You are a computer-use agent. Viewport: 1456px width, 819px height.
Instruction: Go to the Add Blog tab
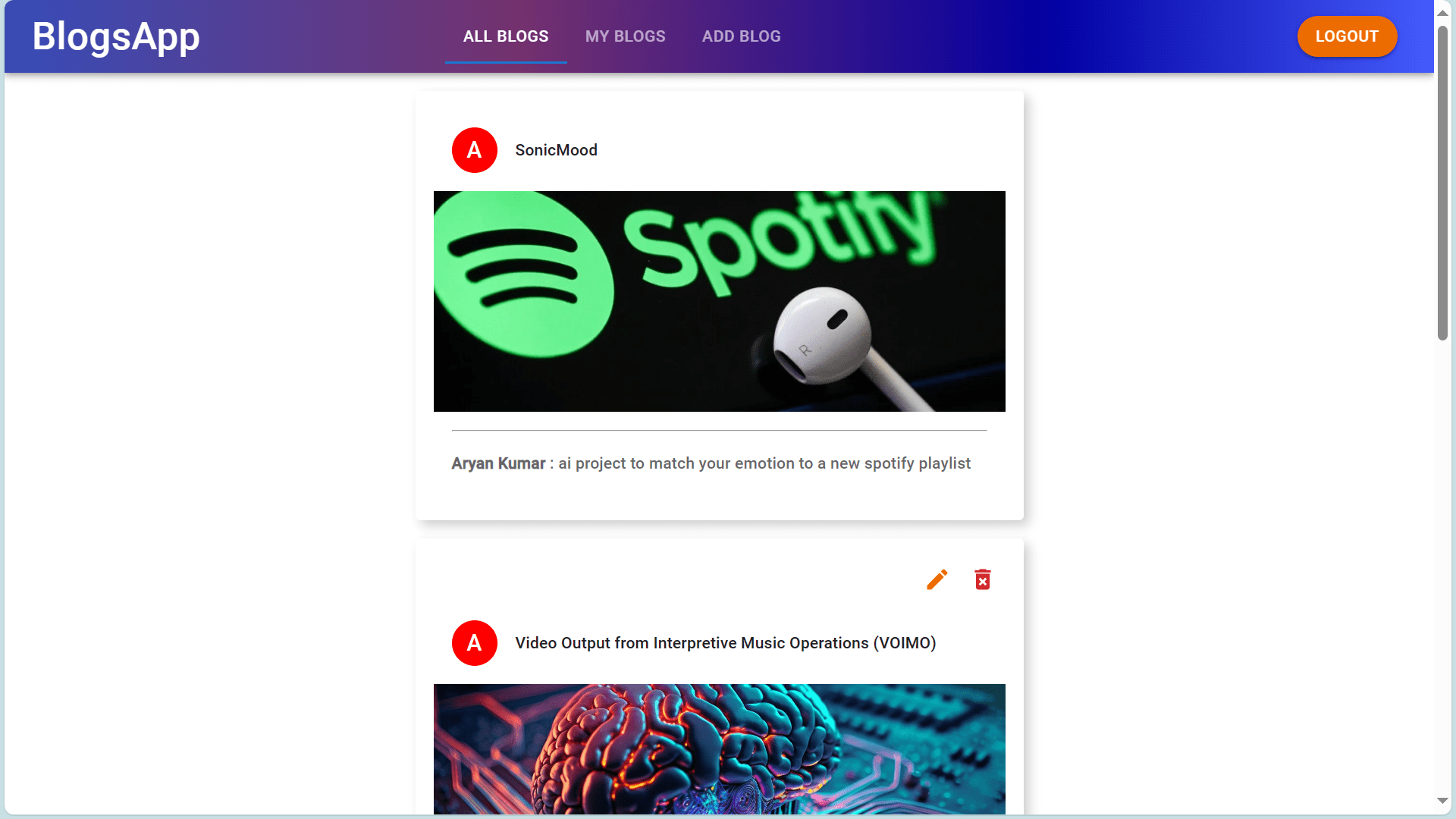pos(742,36)
